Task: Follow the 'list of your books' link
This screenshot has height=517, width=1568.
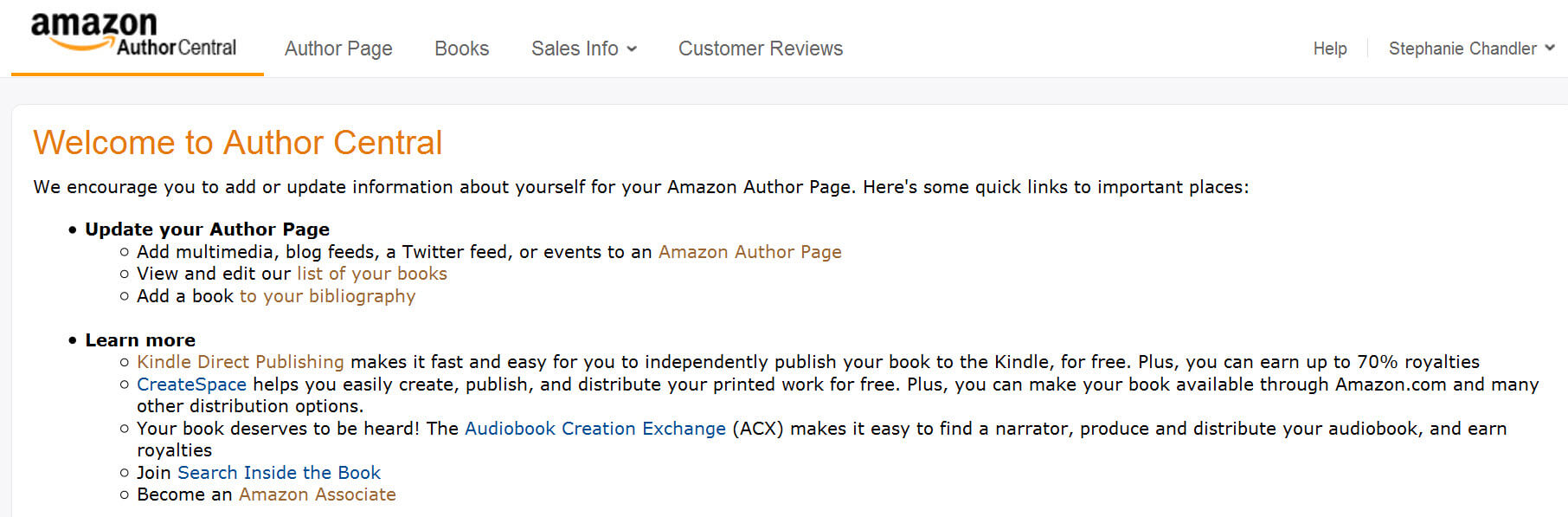Action: [372, 274]
